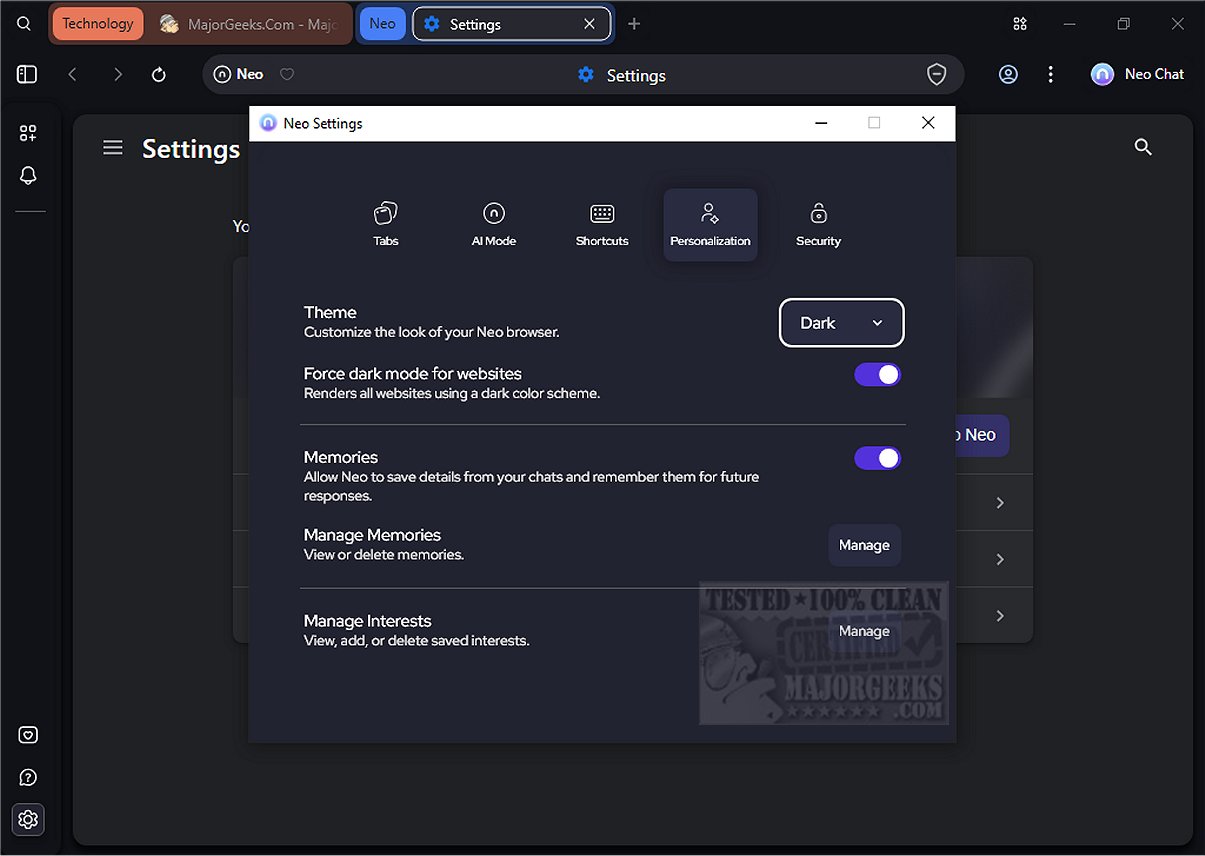Disable the Memories toggle

click(877, 458)
